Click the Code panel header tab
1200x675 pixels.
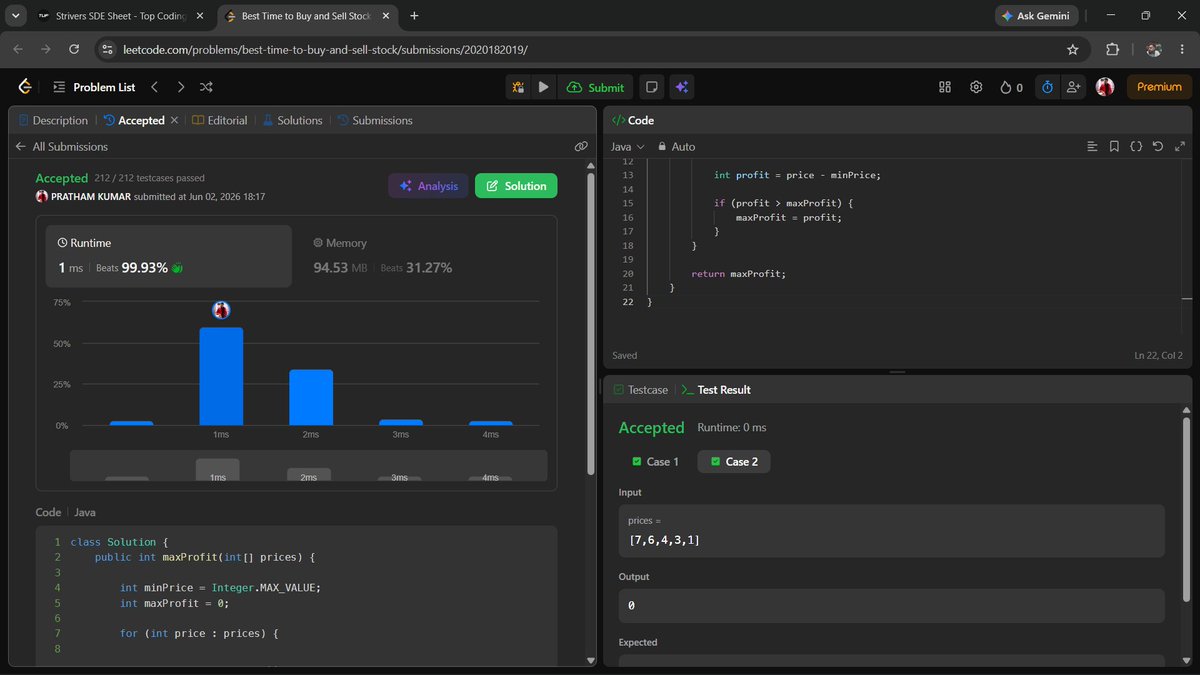point(632,120)
